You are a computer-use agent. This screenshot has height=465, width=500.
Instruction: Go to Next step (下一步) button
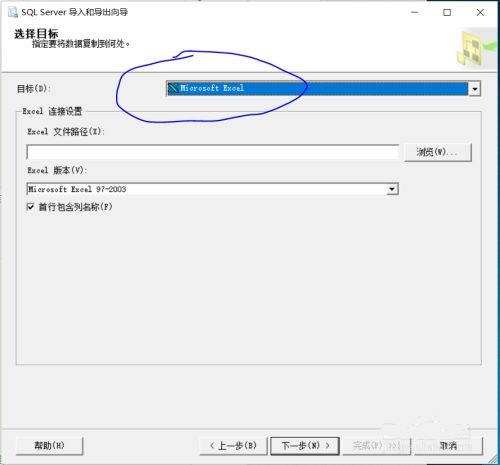click(x=305, y=446)
